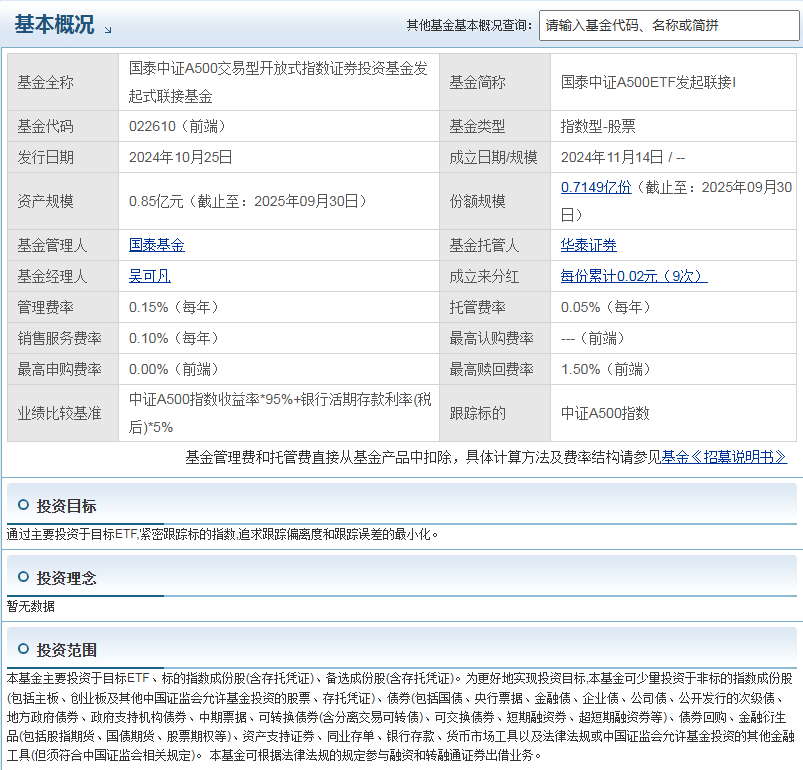This screenshot has height=770, width=803.
Task: Click the investment objective sentence 通过主要投资于目标ETF
Action: click(x=223, y=534)
